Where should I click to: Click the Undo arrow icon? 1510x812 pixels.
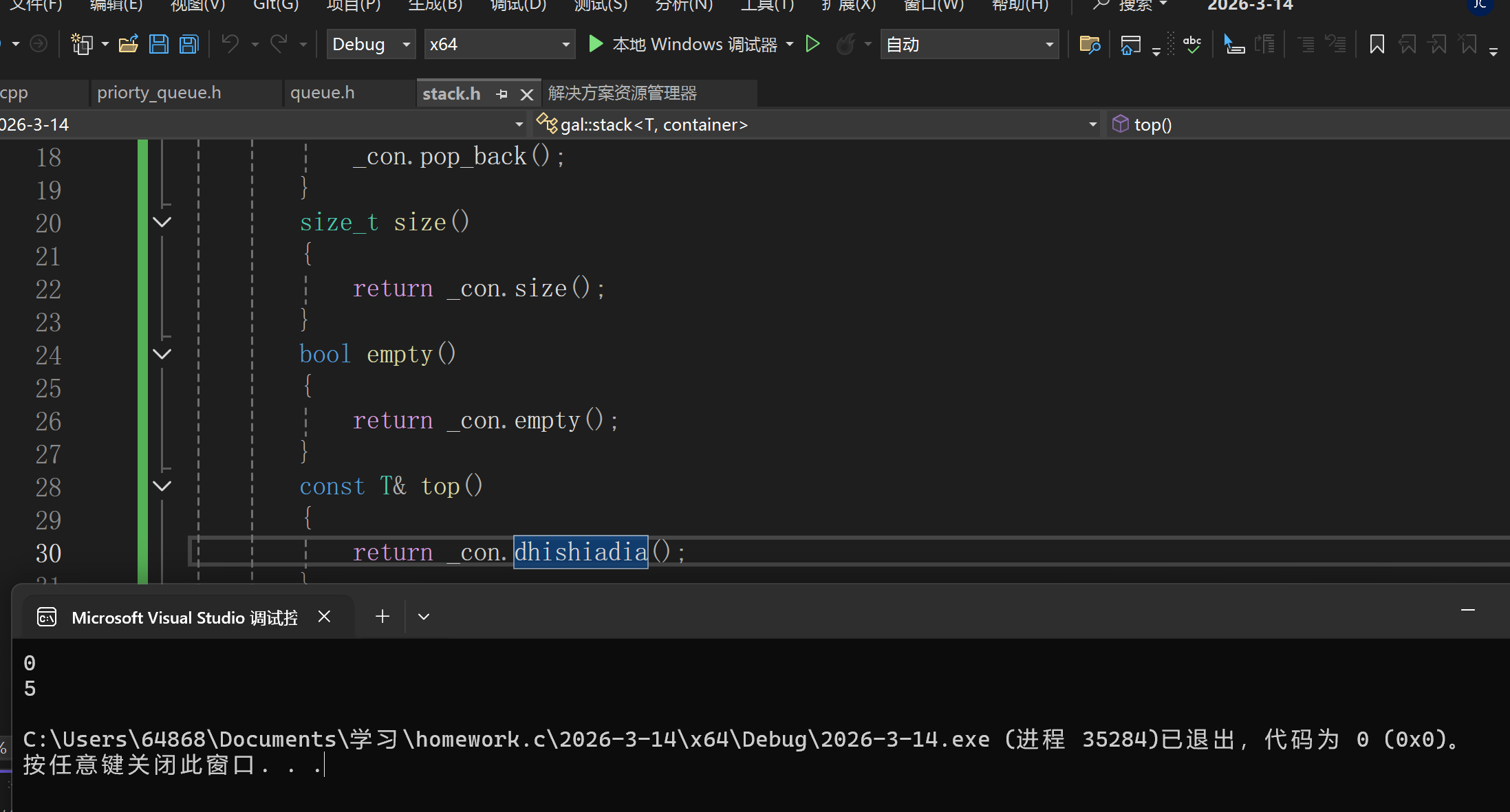[230, 45]
